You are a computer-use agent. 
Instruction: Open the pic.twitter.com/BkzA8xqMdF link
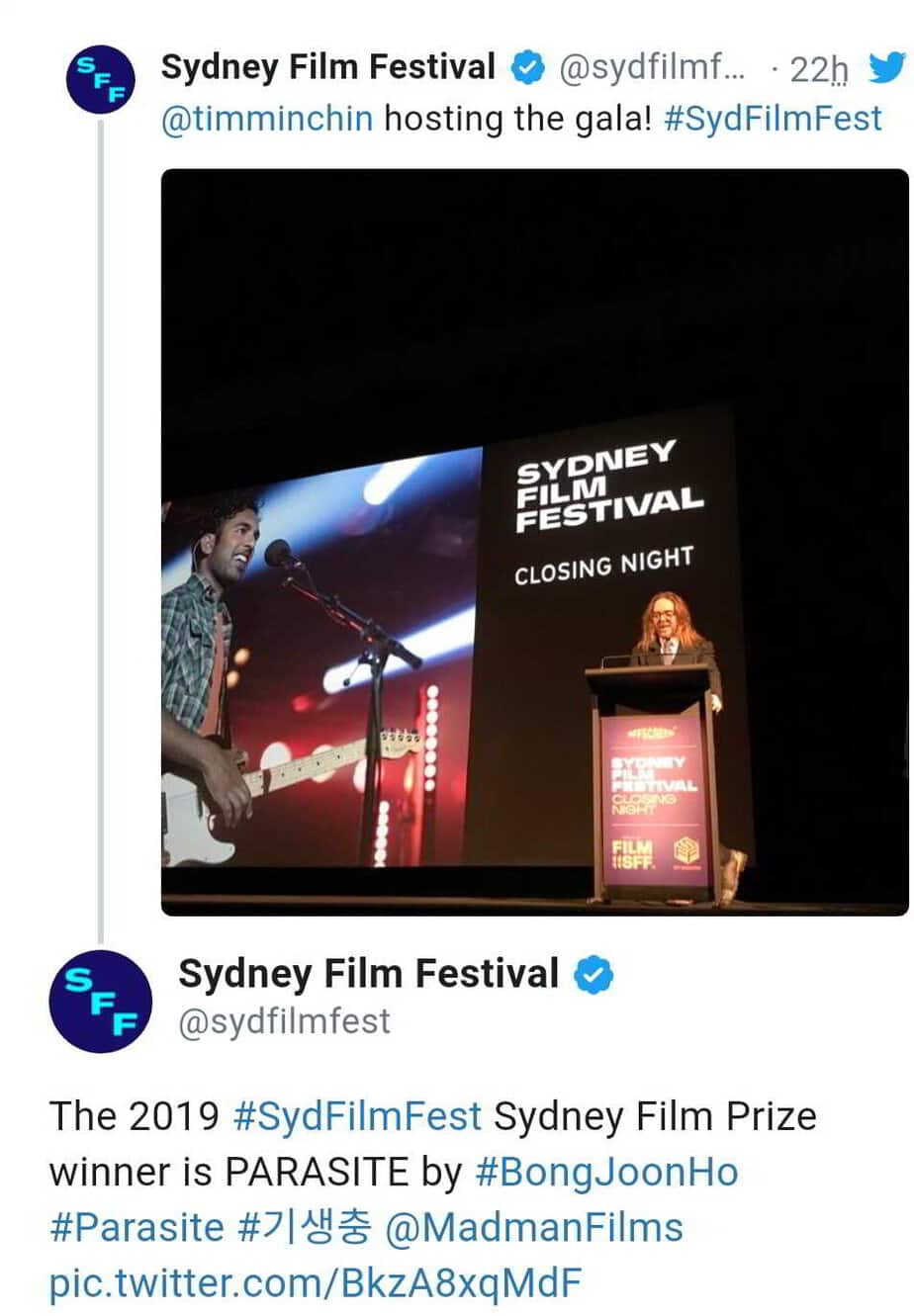click(x=315, y=1282)
